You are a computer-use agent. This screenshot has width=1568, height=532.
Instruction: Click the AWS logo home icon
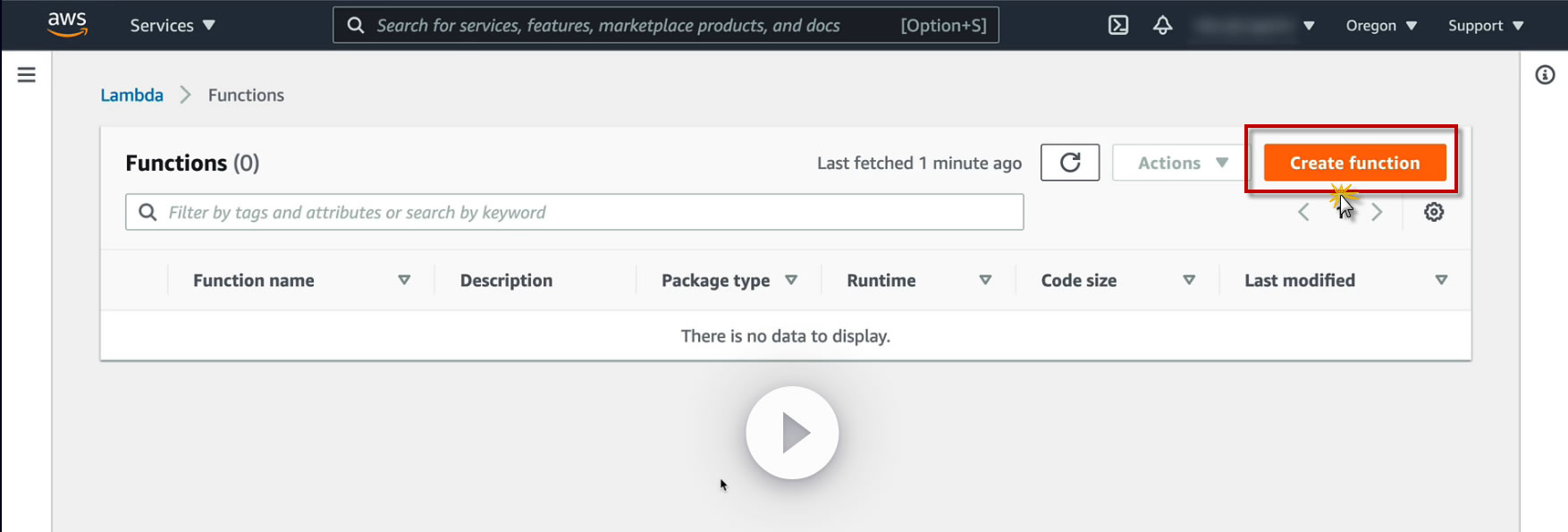pyautogui.click(x=67, y=24)
